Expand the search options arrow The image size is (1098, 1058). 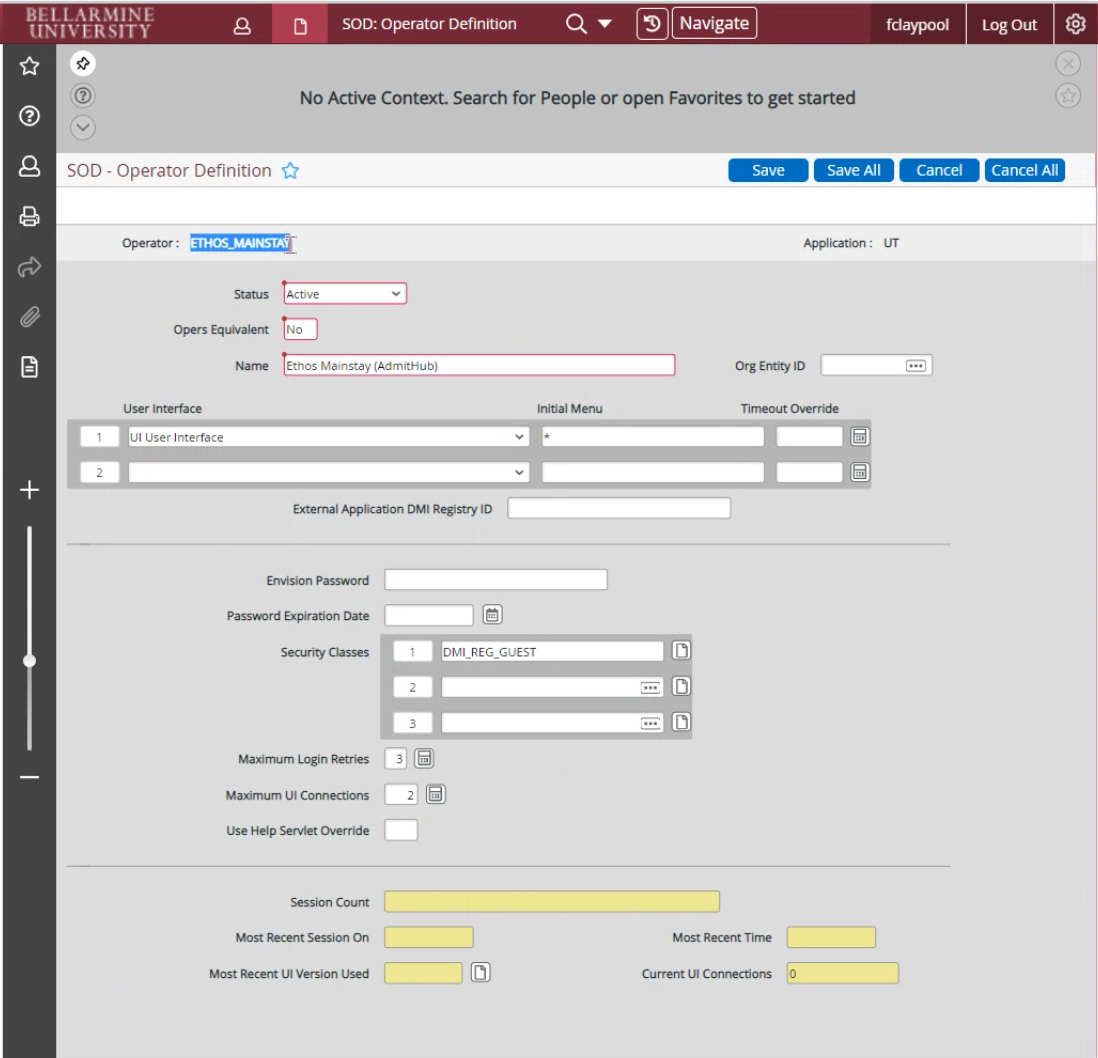click(x=605, y=24)
